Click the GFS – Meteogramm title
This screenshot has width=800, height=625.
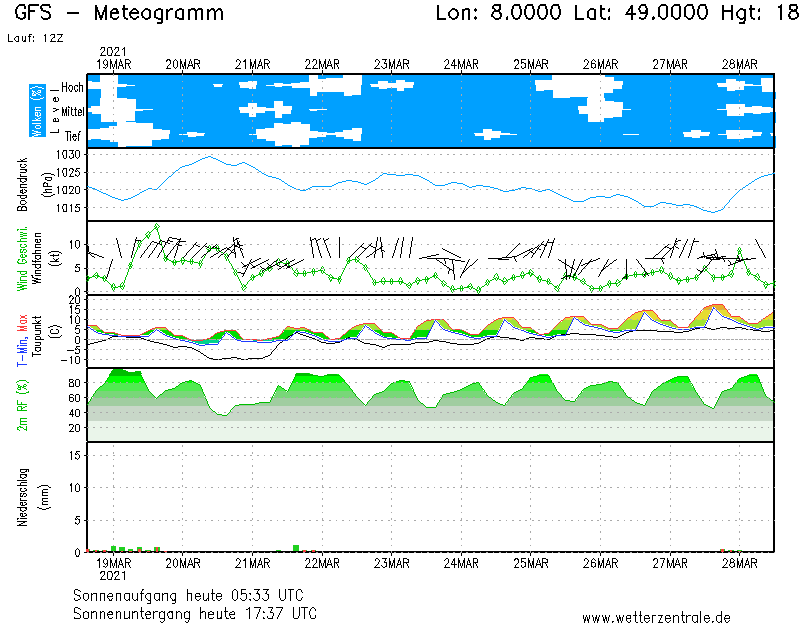pos(119,13)
